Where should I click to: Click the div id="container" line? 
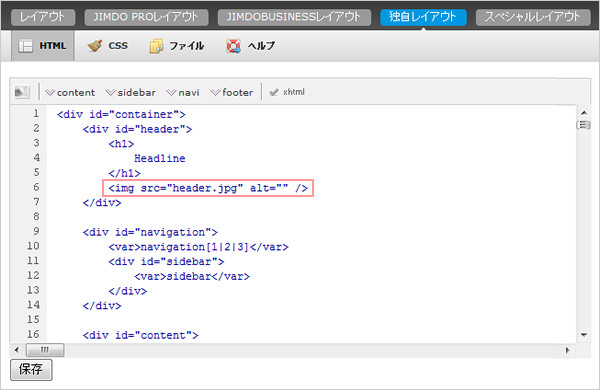click(x=121, y=114)
